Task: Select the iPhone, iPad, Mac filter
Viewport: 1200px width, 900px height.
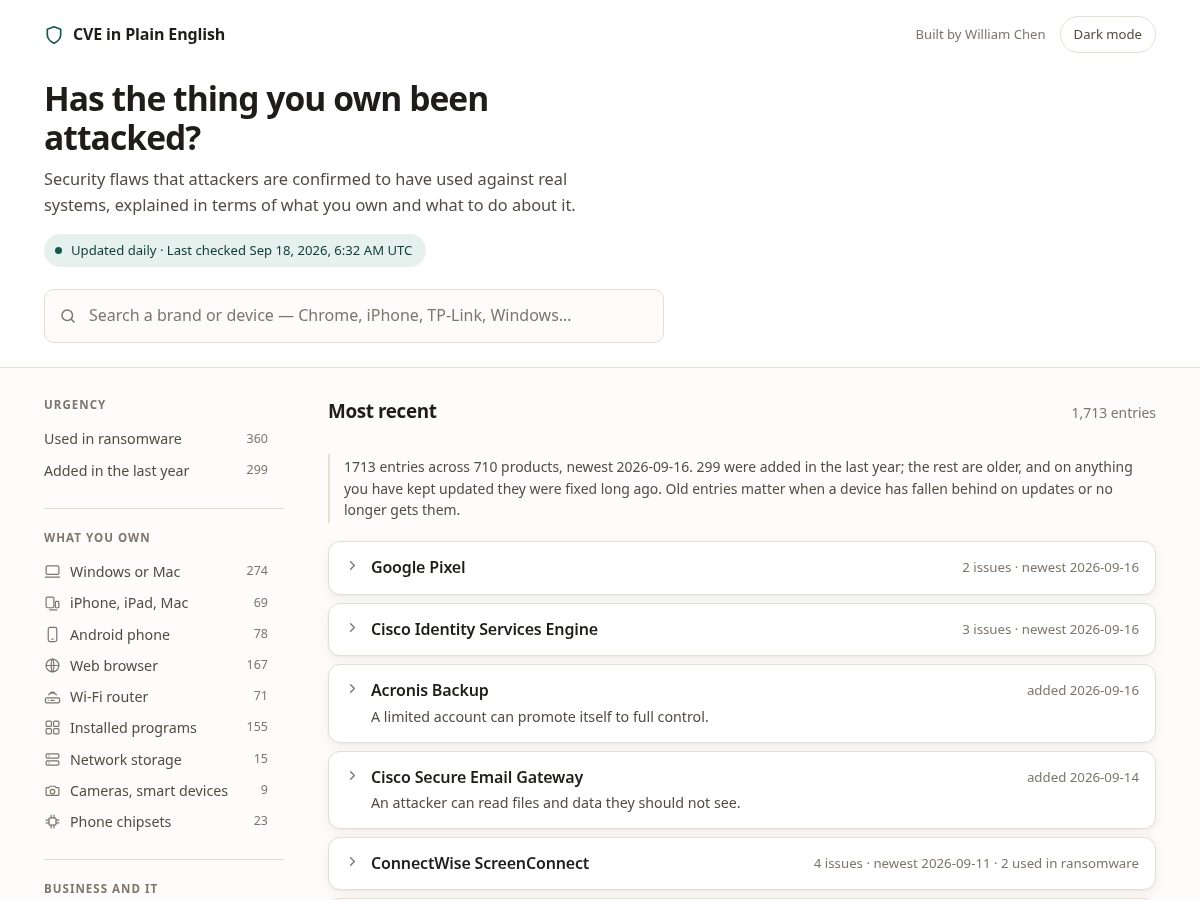Action: click(156, 603)
